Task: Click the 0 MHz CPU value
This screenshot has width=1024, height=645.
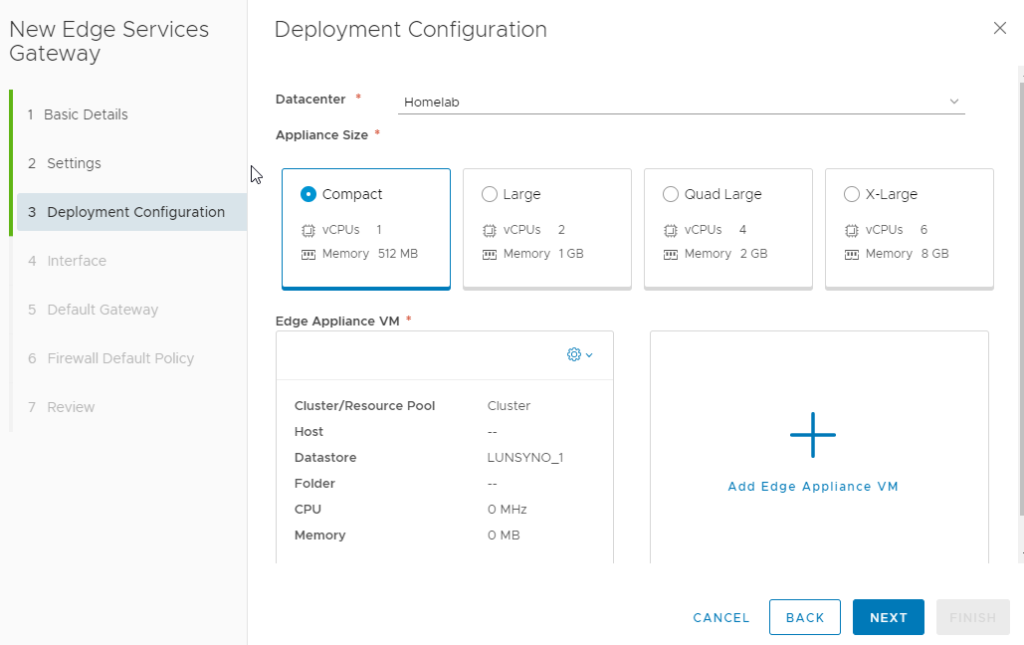Action: click(x=507, y=509)
